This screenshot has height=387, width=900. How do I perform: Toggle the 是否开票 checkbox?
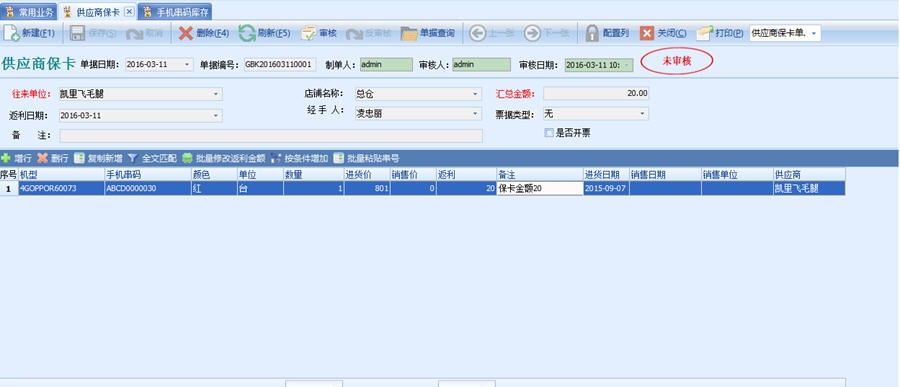[x=549, y=133]
